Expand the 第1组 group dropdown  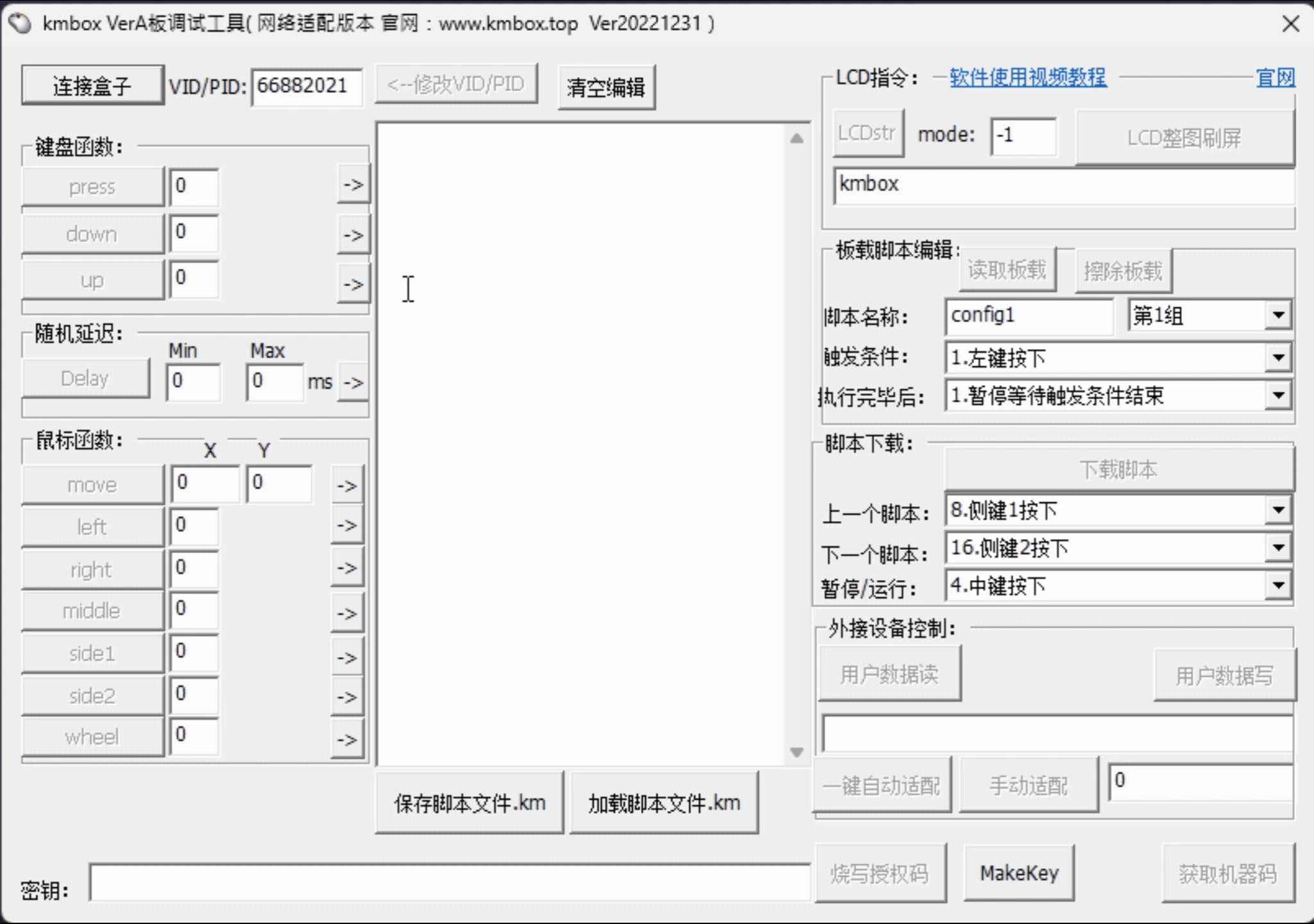point(1278,316)
